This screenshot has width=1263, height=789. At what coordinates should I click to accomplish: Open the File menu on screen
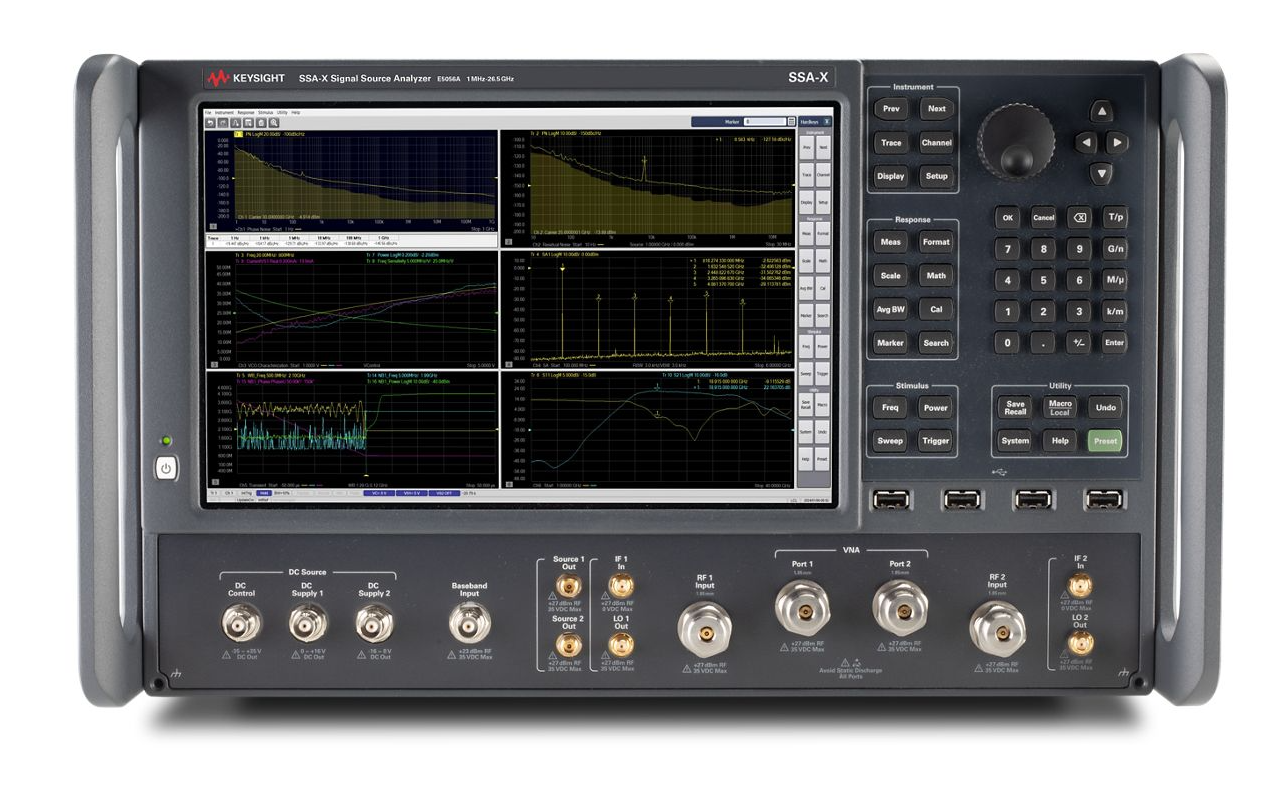(x=208, y=112)
